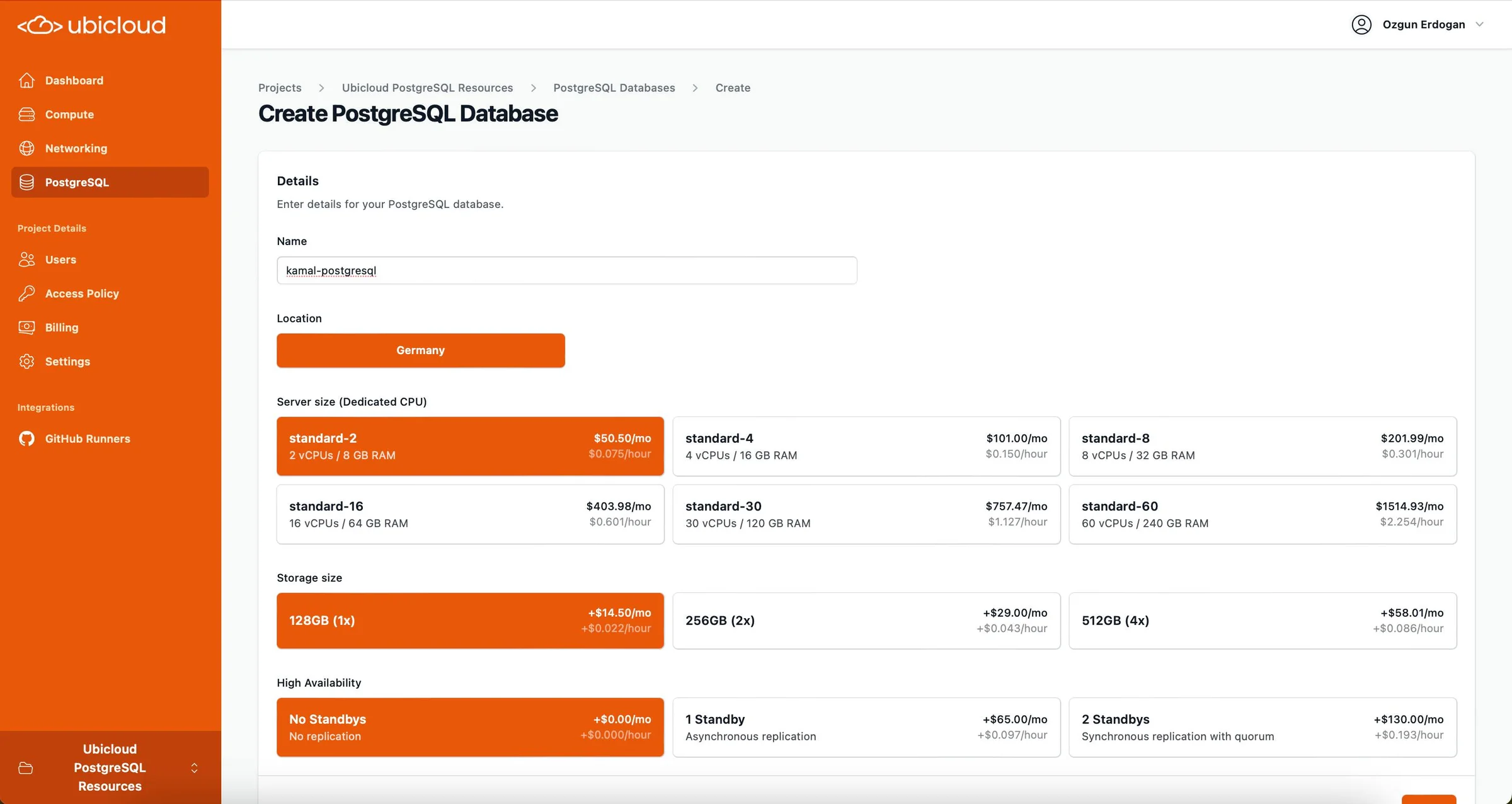The image size is (1512, 804).
Task: Open Users page
Action: [60, 260]
